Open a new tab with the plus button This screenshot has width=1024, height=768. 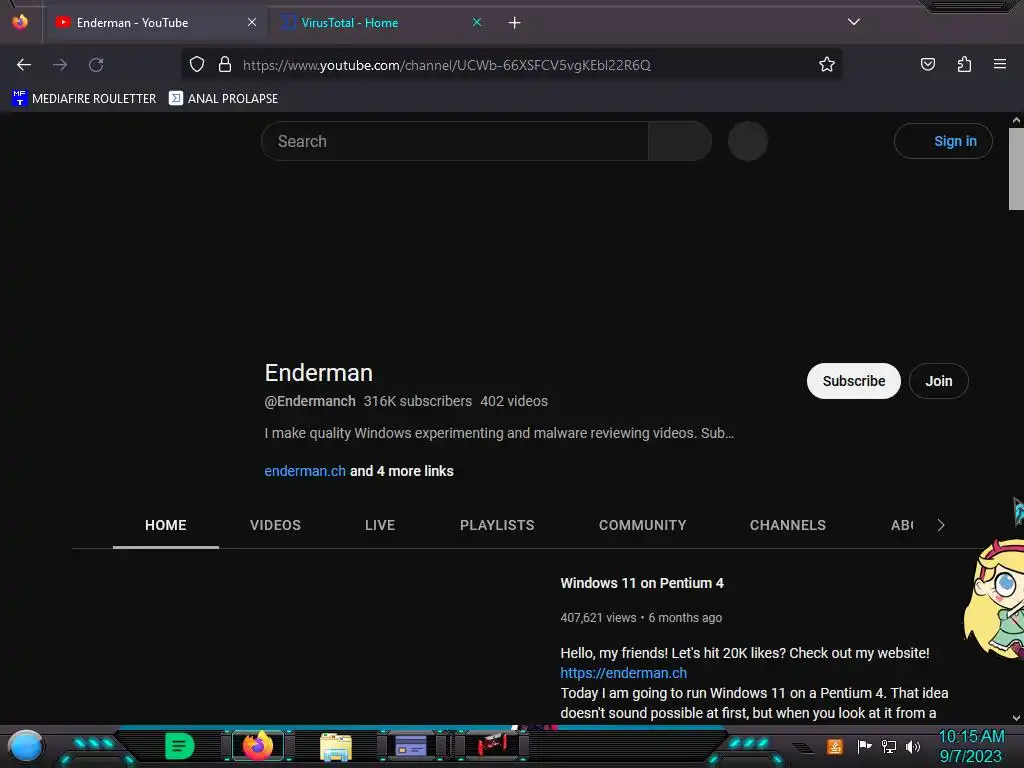coord(515,23)
